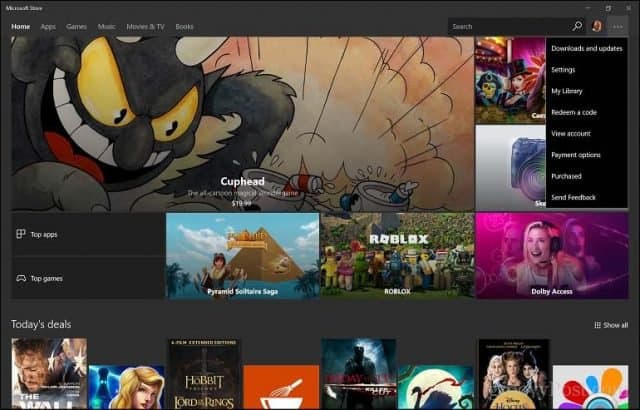Click the Top games controller icon
The image size is (640, 410).
(20, 278)
